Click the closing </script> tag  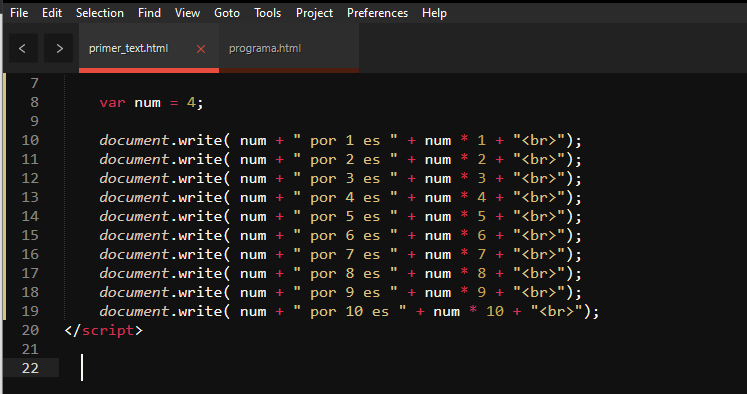pos(103,331)
